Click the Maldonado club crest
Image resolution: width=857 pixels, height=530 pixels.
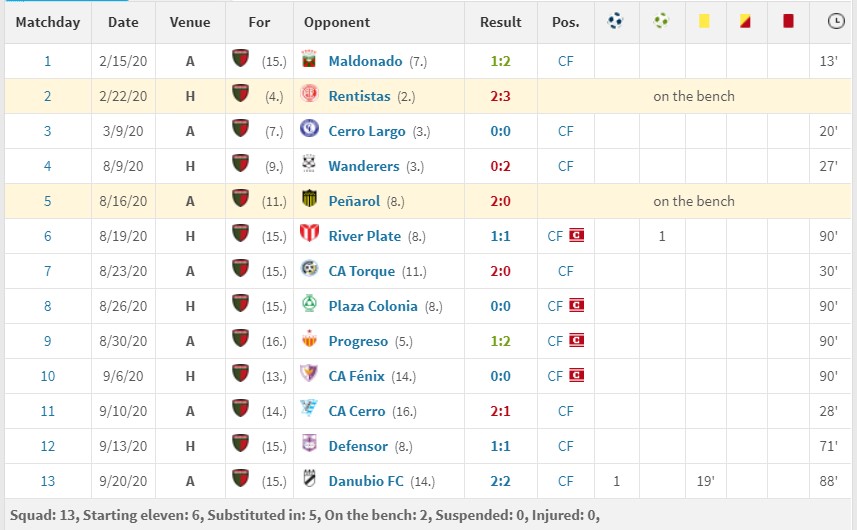coord(309,58)
